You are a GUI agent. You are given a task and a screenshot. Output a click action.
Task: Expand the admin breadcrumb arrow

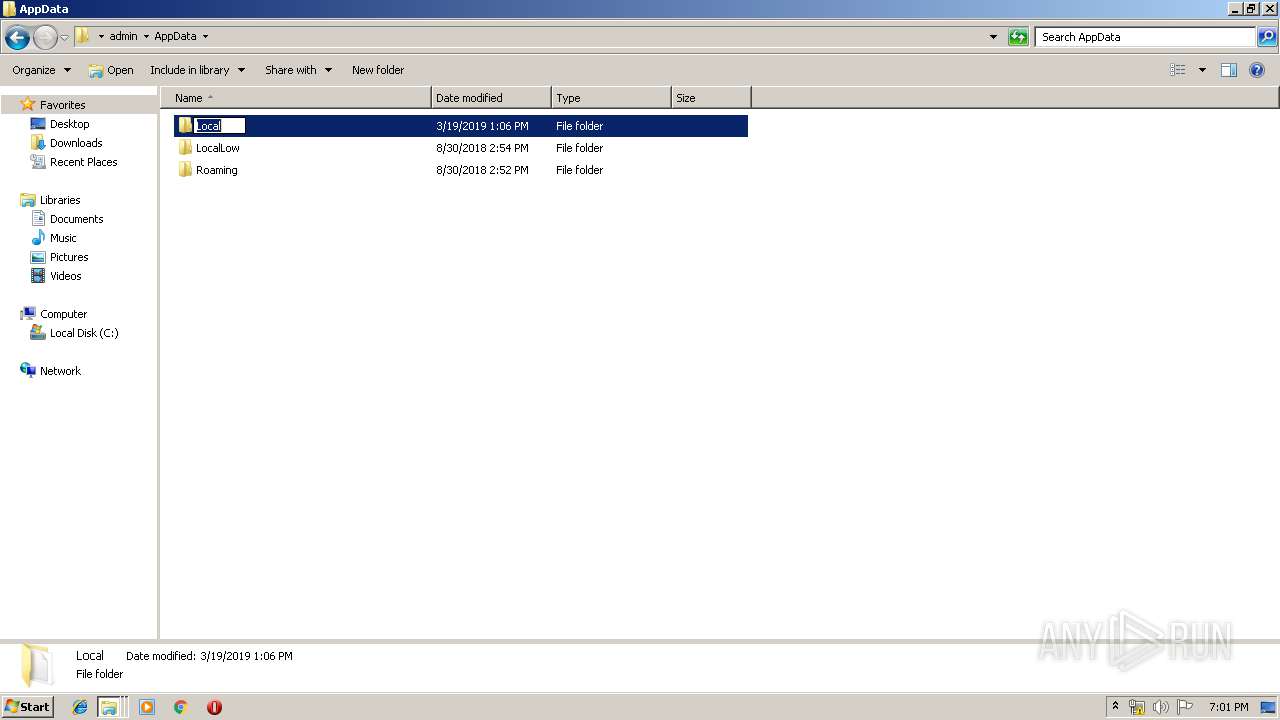pos(101,37)
